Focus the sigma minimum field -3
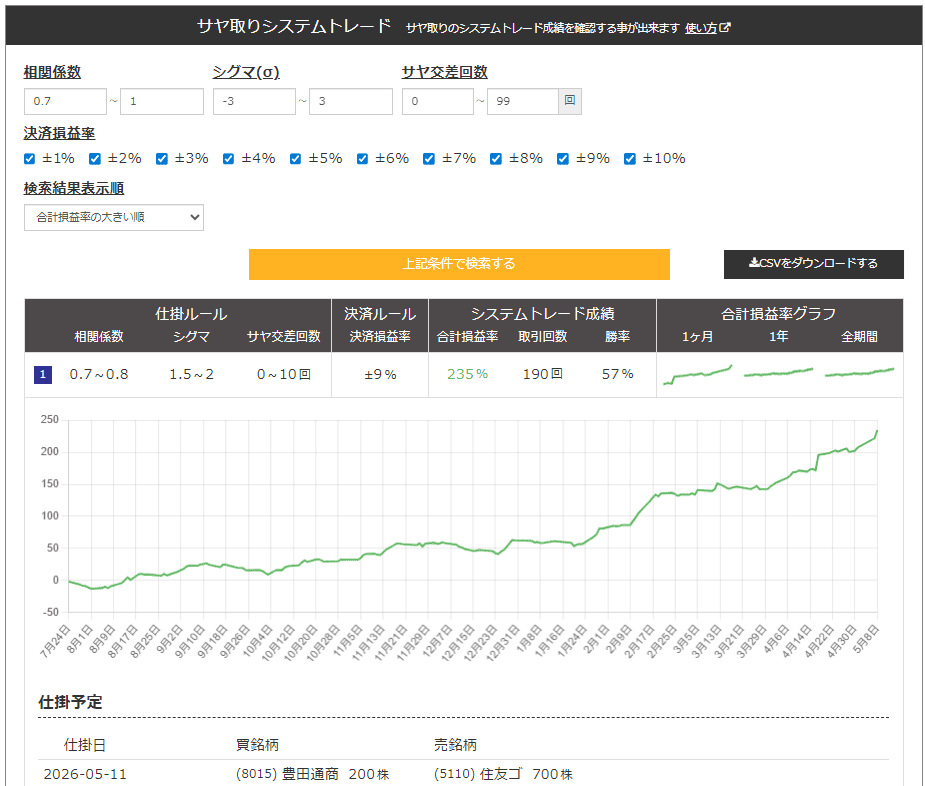 pyautogui.click(x=254, y=101)
